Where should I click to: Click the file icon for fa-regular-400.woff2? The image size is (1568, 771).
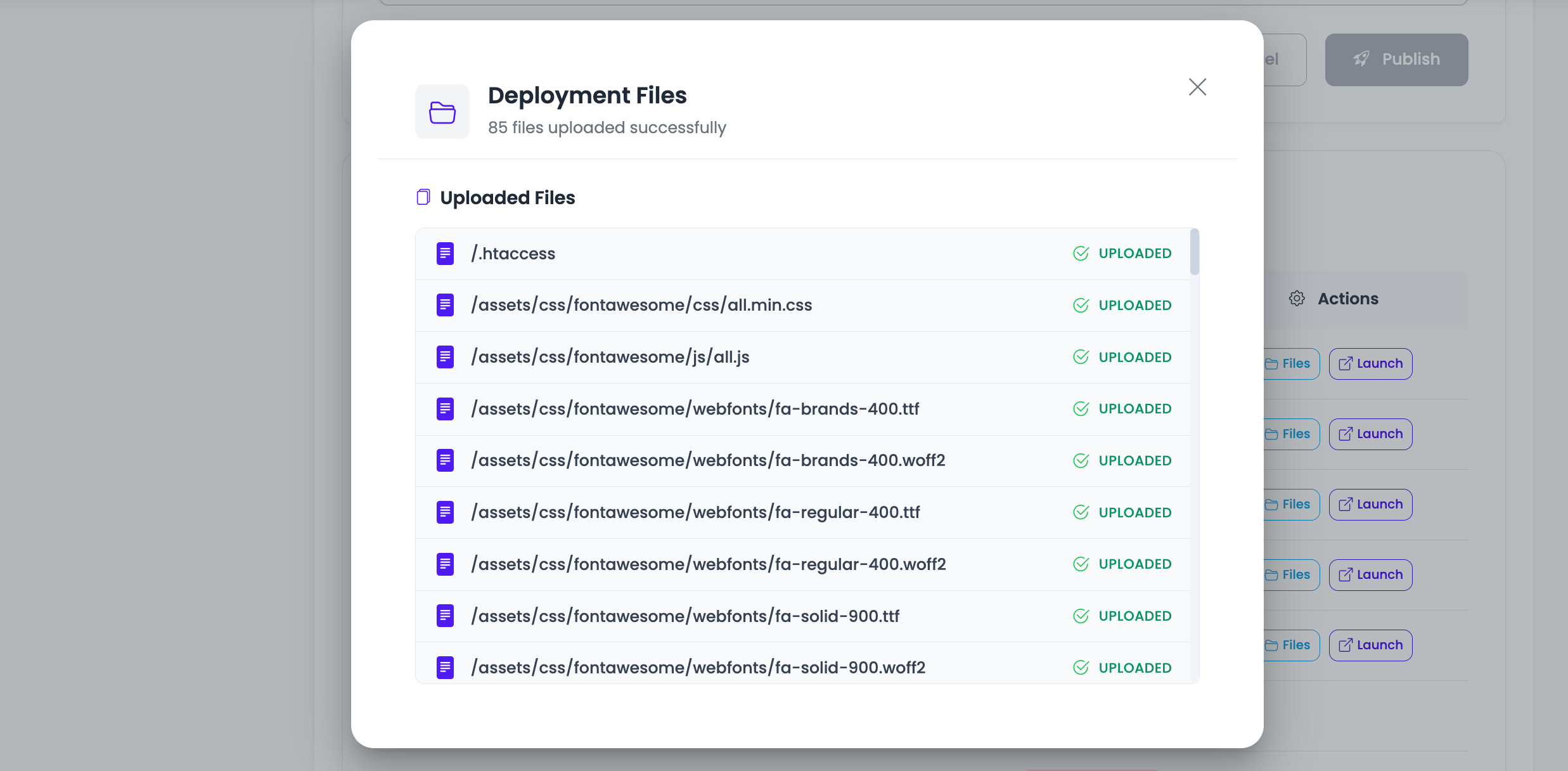click(x=445, y=564)
